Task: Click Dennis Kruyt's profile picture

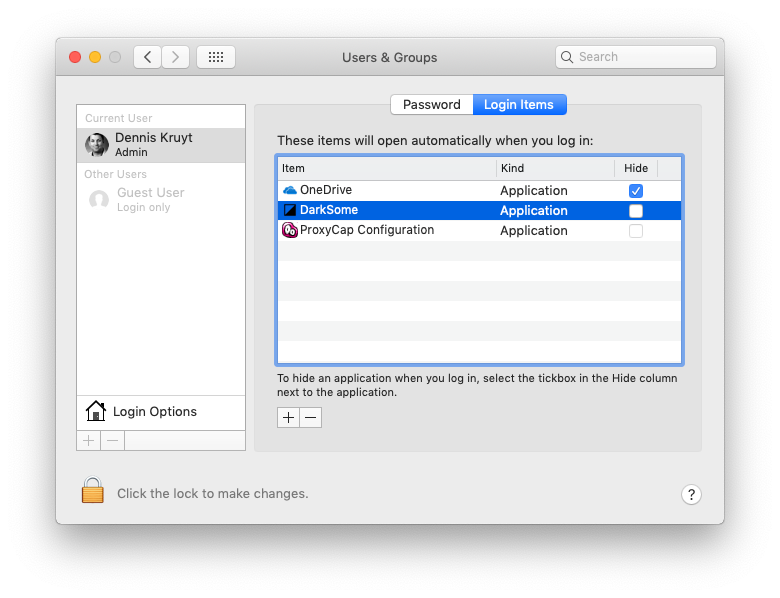Action: (97, 145)
